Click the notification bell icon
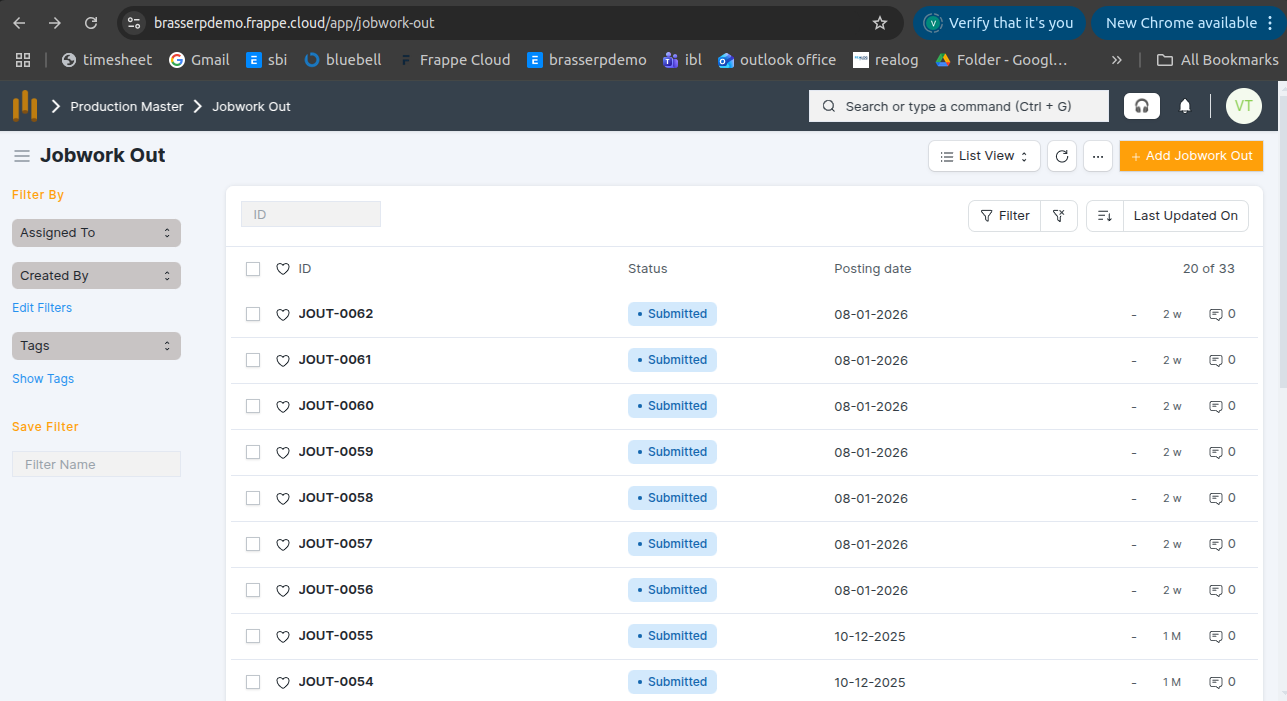This screenshot has width=1287, height=701. click(1185, 106)
